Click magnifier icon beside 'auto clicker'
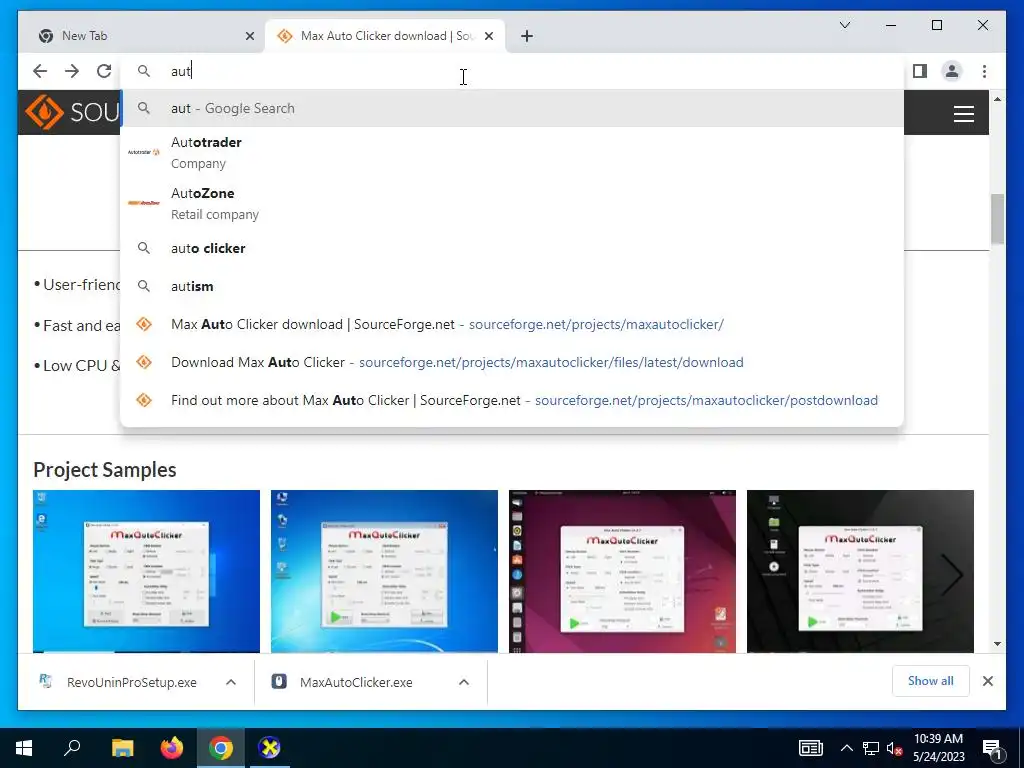The height and width of the screenshot is (768, 1024). pyautogui.click(x=144, y=248)
